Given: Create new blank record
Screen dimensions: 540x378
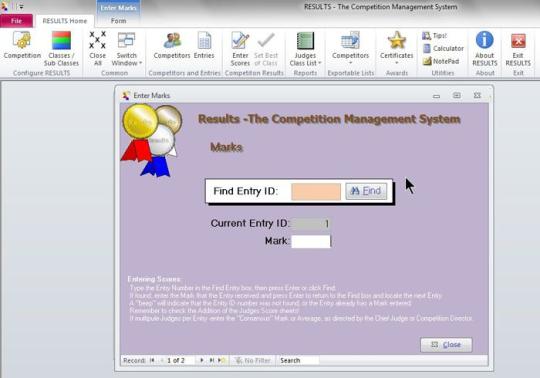Looking at the screenshot, I should pos(221,360).
